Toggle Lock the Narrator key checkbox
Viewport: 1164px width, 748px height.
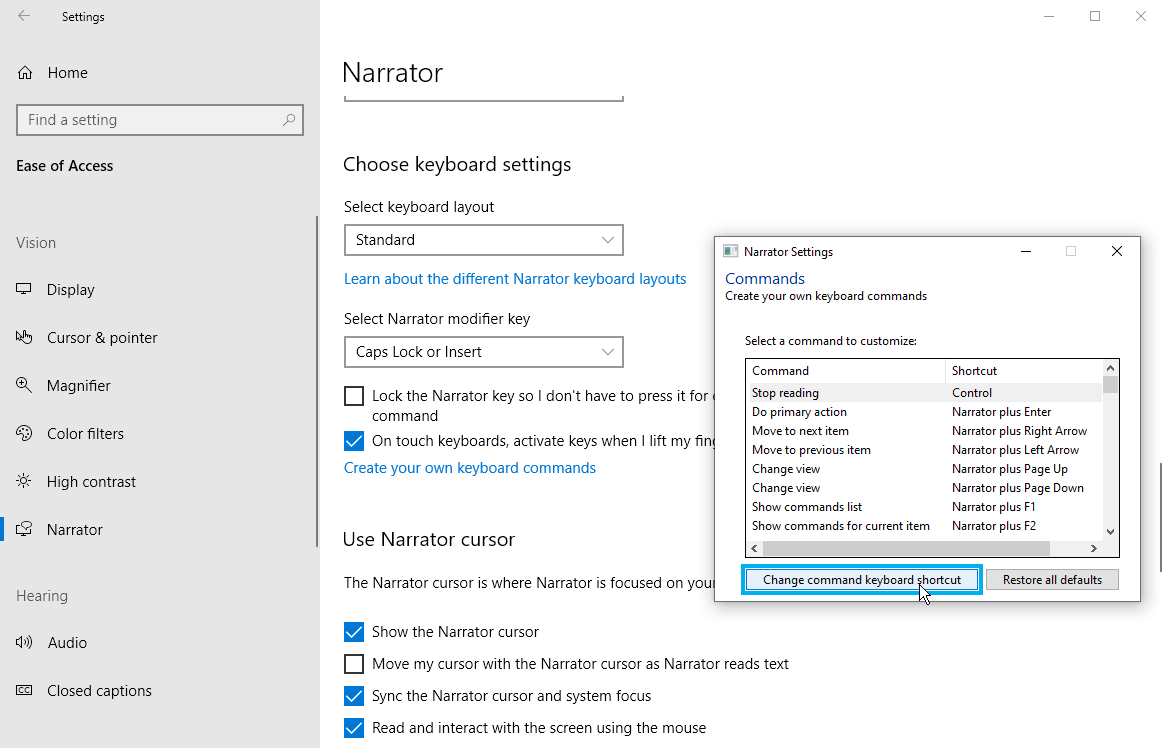(354, 396)
